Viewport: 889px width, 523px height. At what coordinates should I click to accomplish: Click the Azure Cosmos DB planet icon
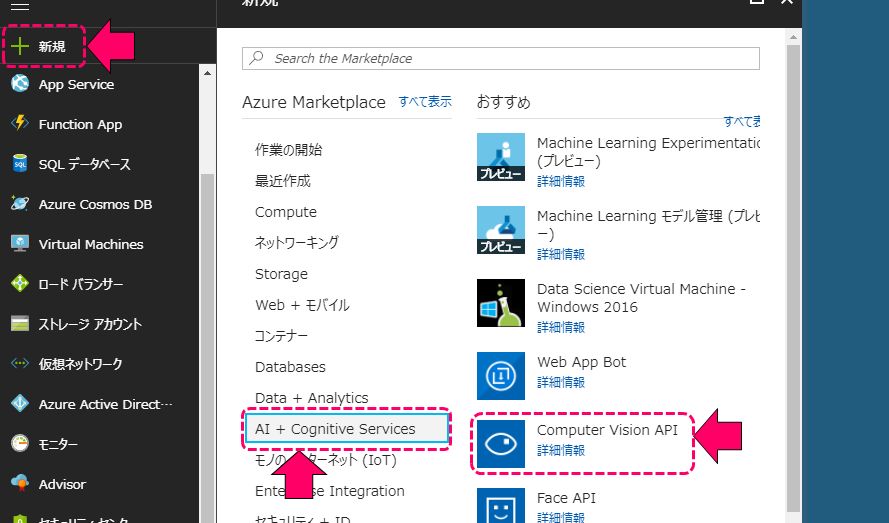(20, 203)
